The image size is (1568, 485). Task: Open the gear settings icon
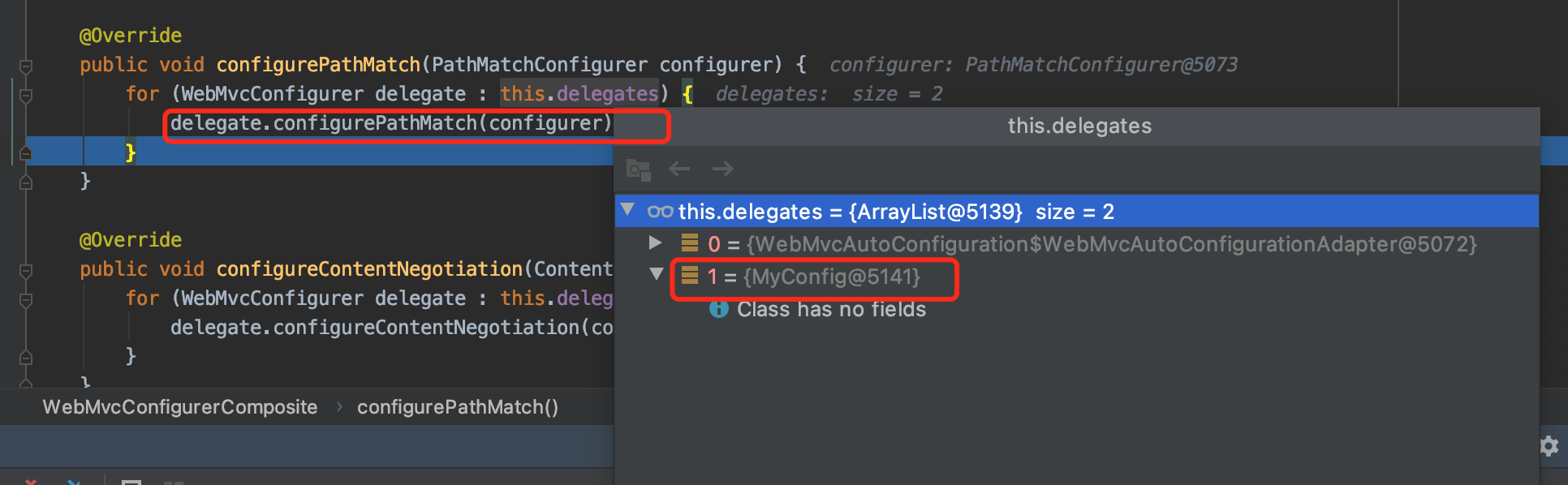(x=1549, y=446)
